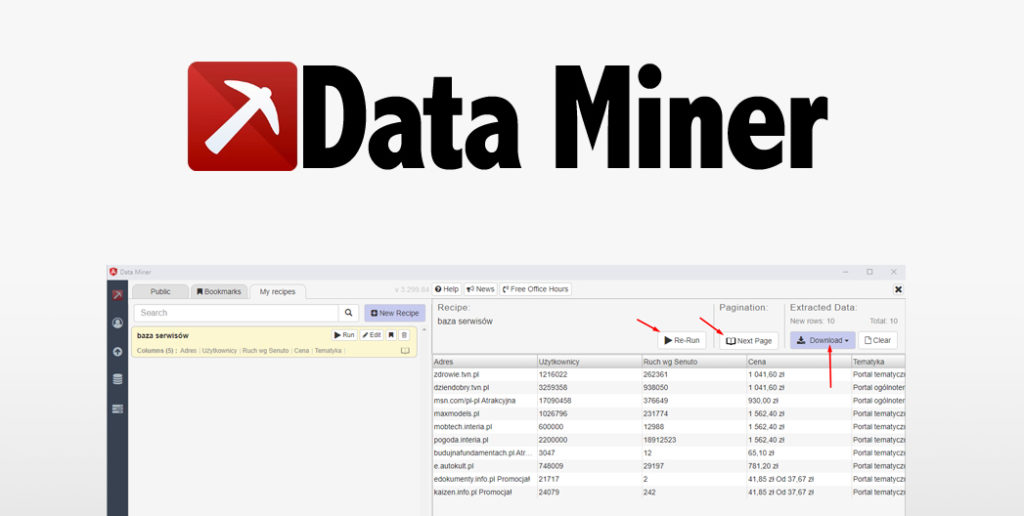Click the bottom list-view sidebar icon
The height and width of the screenshot is (516, 1024).
[x=118, y=409]
